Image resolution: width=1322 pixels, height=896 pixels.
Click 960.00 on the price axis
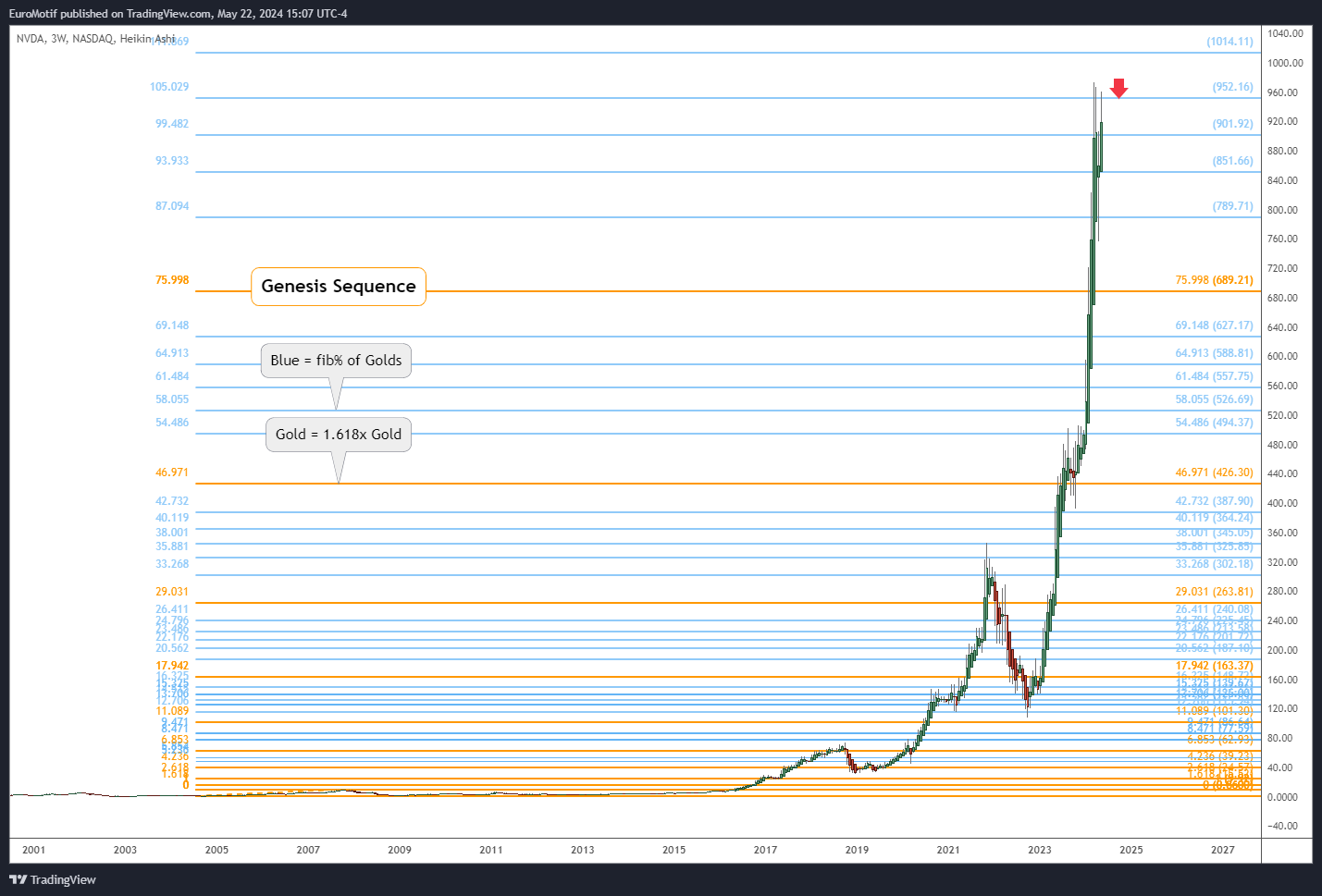[1282, 92]
